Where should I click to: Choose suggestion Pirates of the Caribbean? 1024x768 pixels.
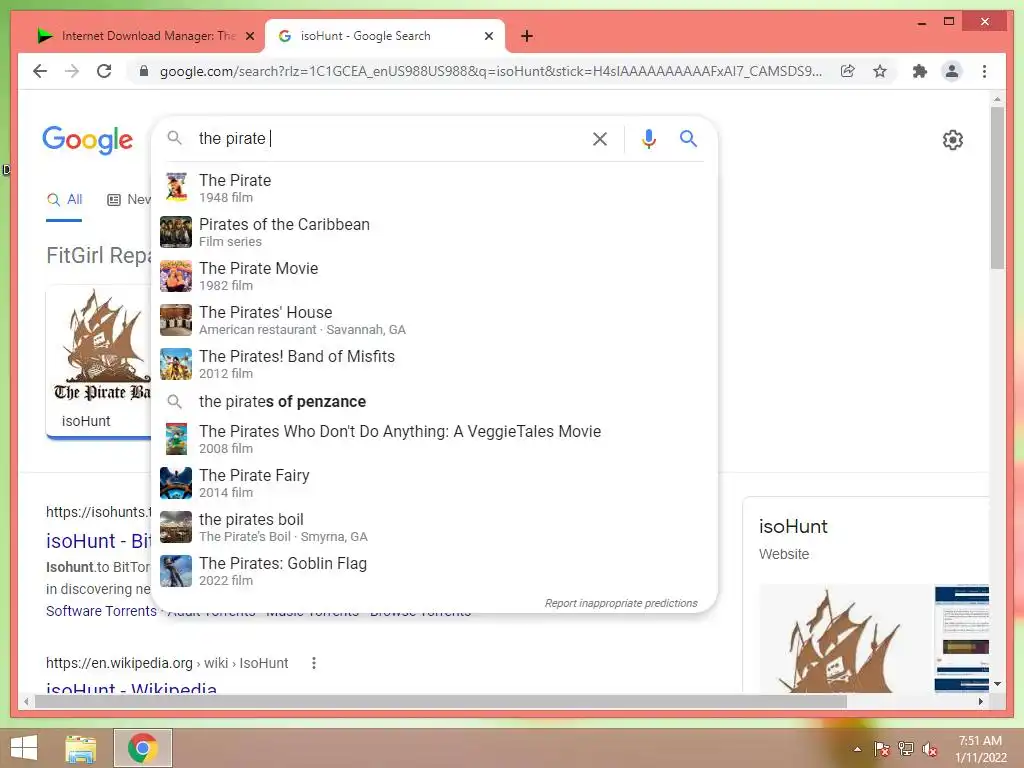click(x=434, y=232)
